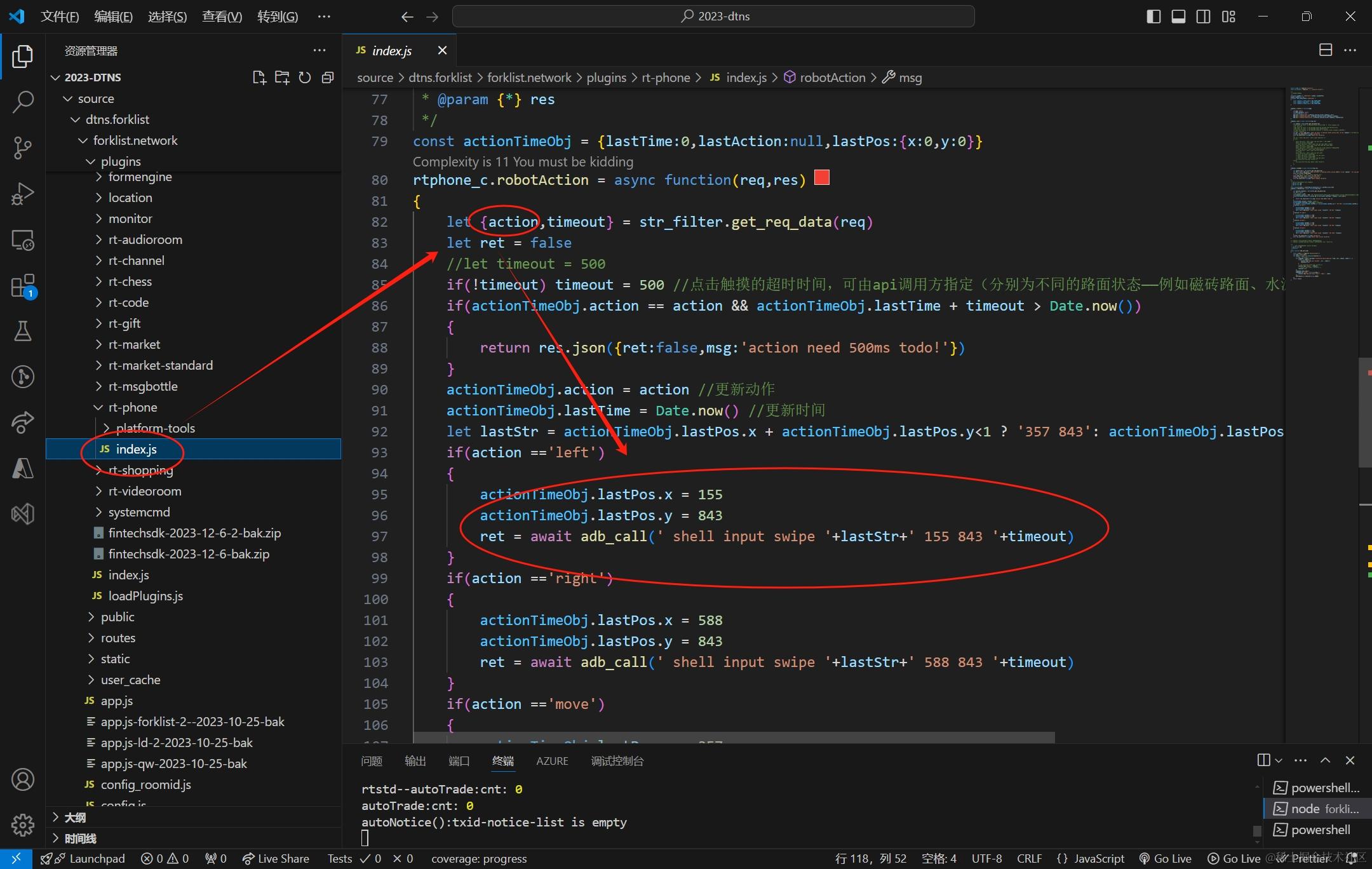
Task: Toggle bottom panel visibility
Action: pyautogui.click(x=1178, y=17)
